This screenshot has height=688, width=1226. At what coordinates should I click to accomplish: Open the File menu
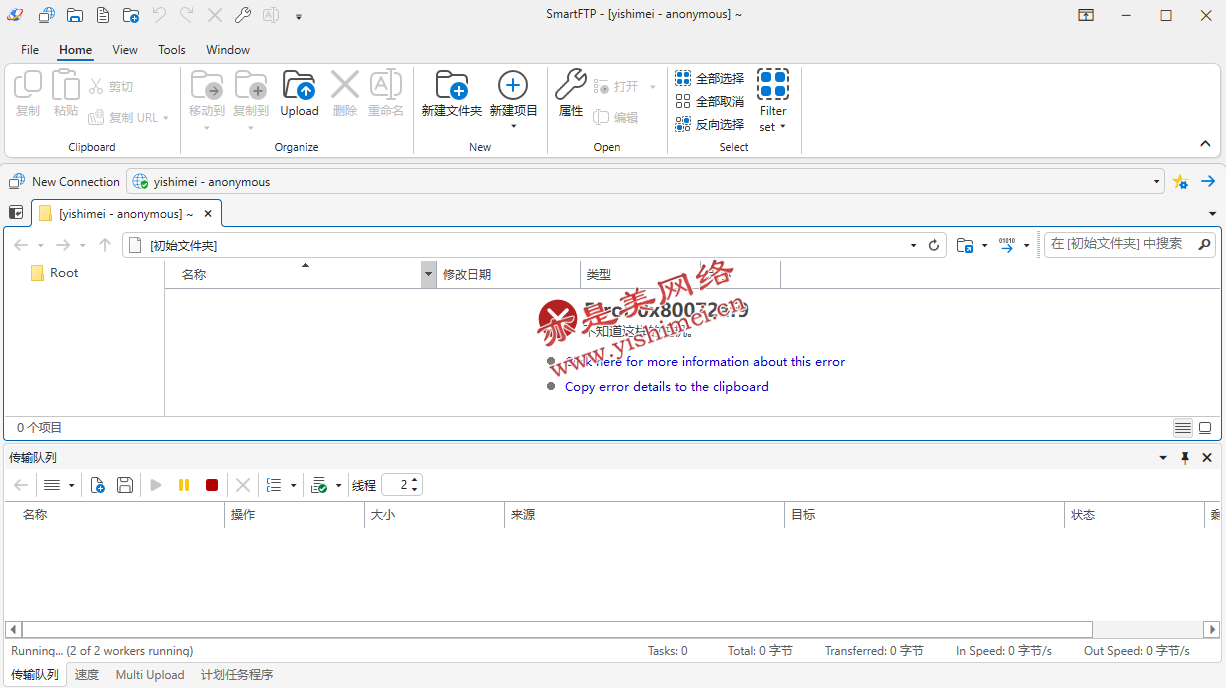click(30, 49)
